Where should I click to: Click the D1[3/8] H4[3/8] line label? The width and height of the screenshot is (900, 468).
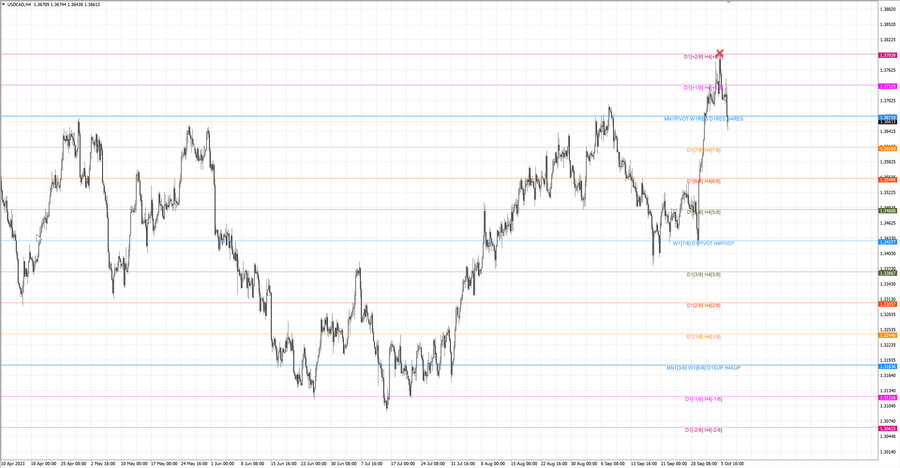point(703,274)
